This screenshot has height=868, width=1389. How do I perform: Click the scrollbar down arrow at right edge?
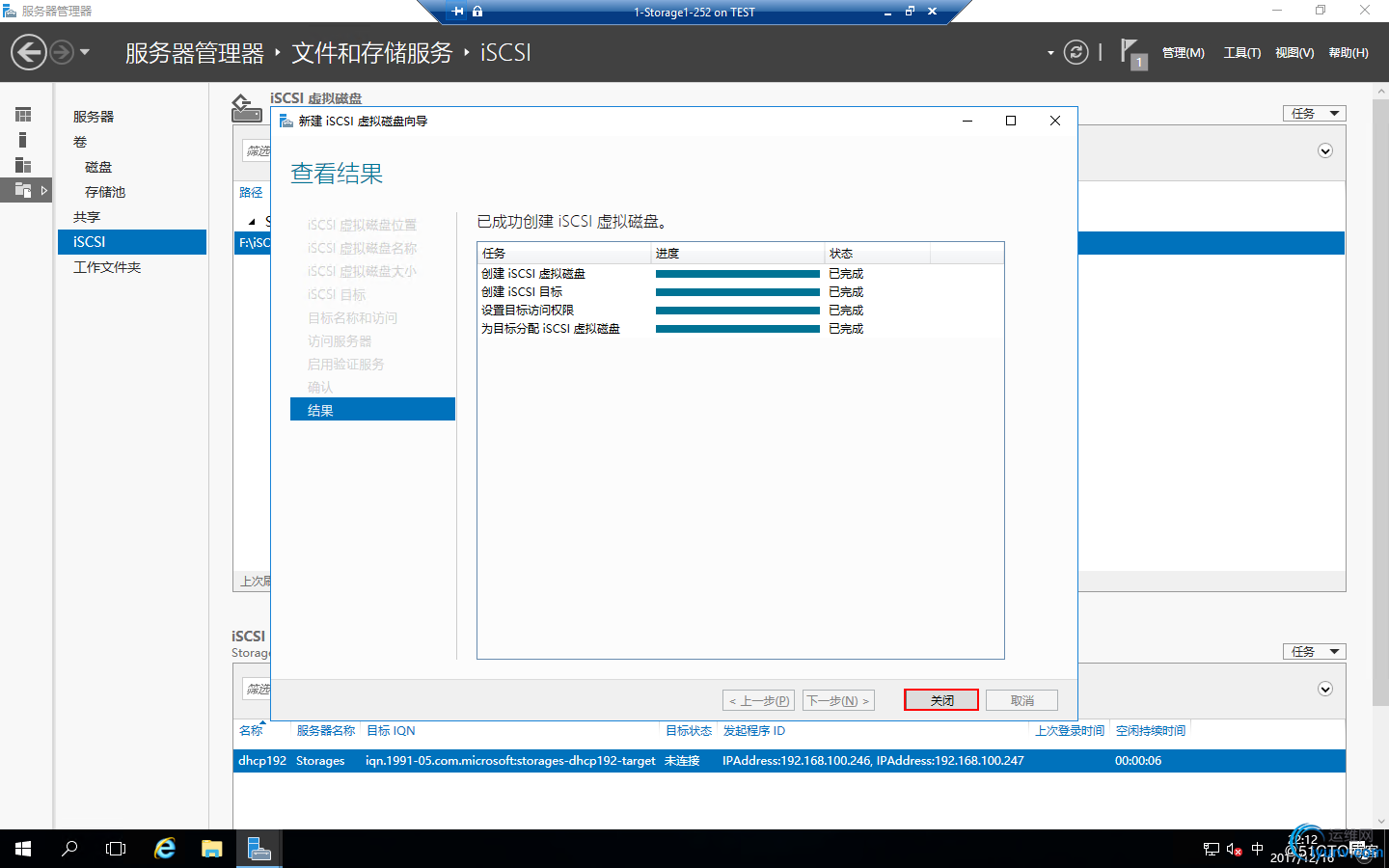(x=1380, y=822)
